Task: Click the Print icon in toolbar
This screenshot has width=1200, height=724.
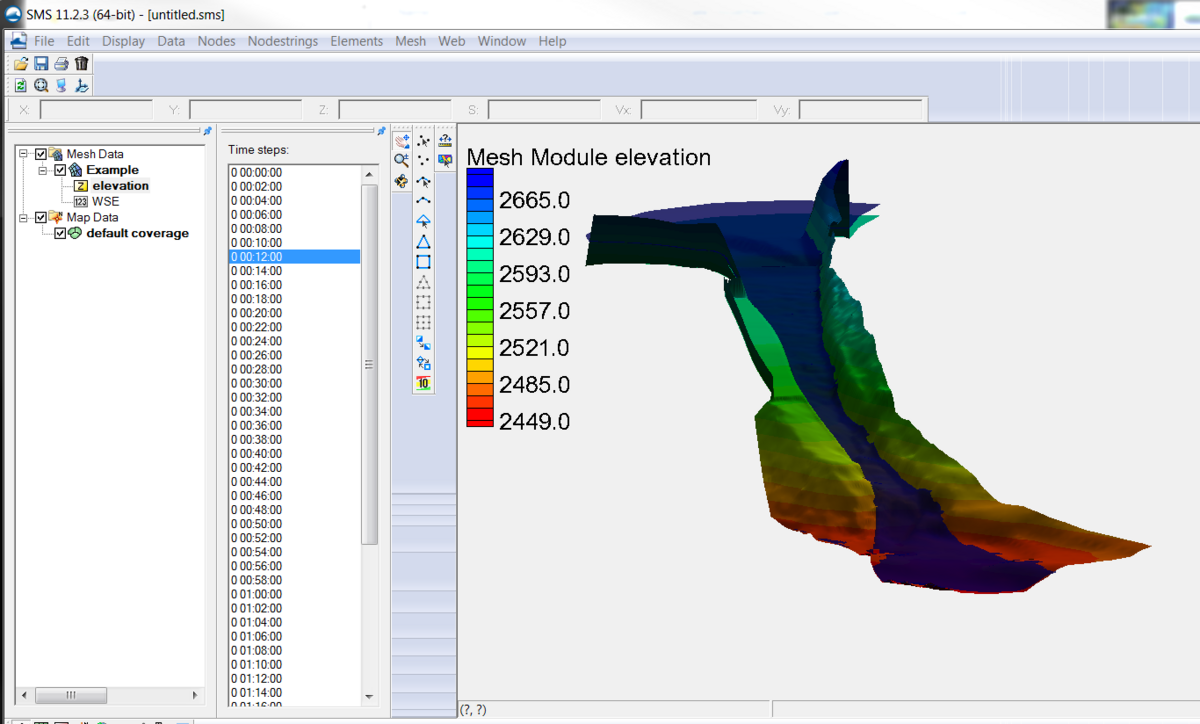Action: 61,63
